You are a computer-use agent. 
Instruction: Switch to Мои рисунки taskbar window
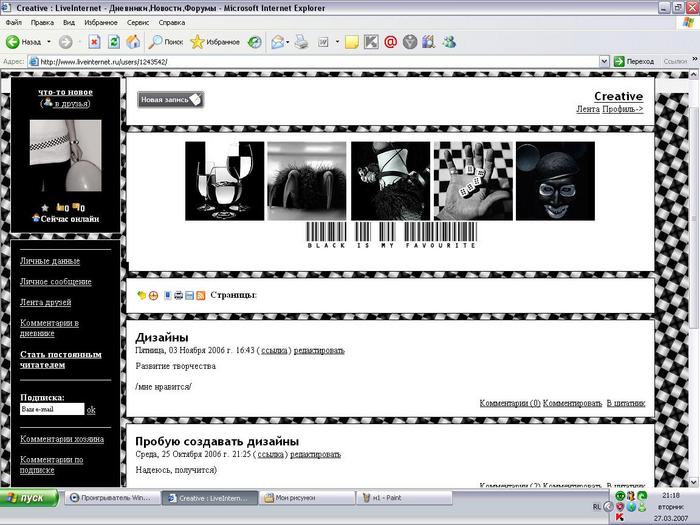coord(307,497)
